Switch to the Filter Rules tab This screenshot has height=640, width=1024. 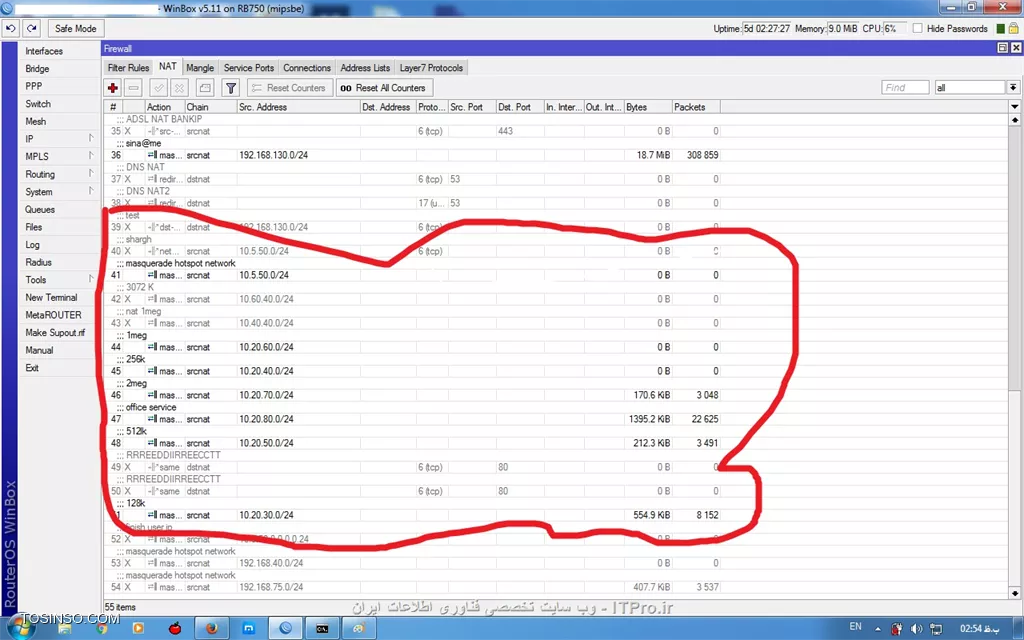point(128,68)
